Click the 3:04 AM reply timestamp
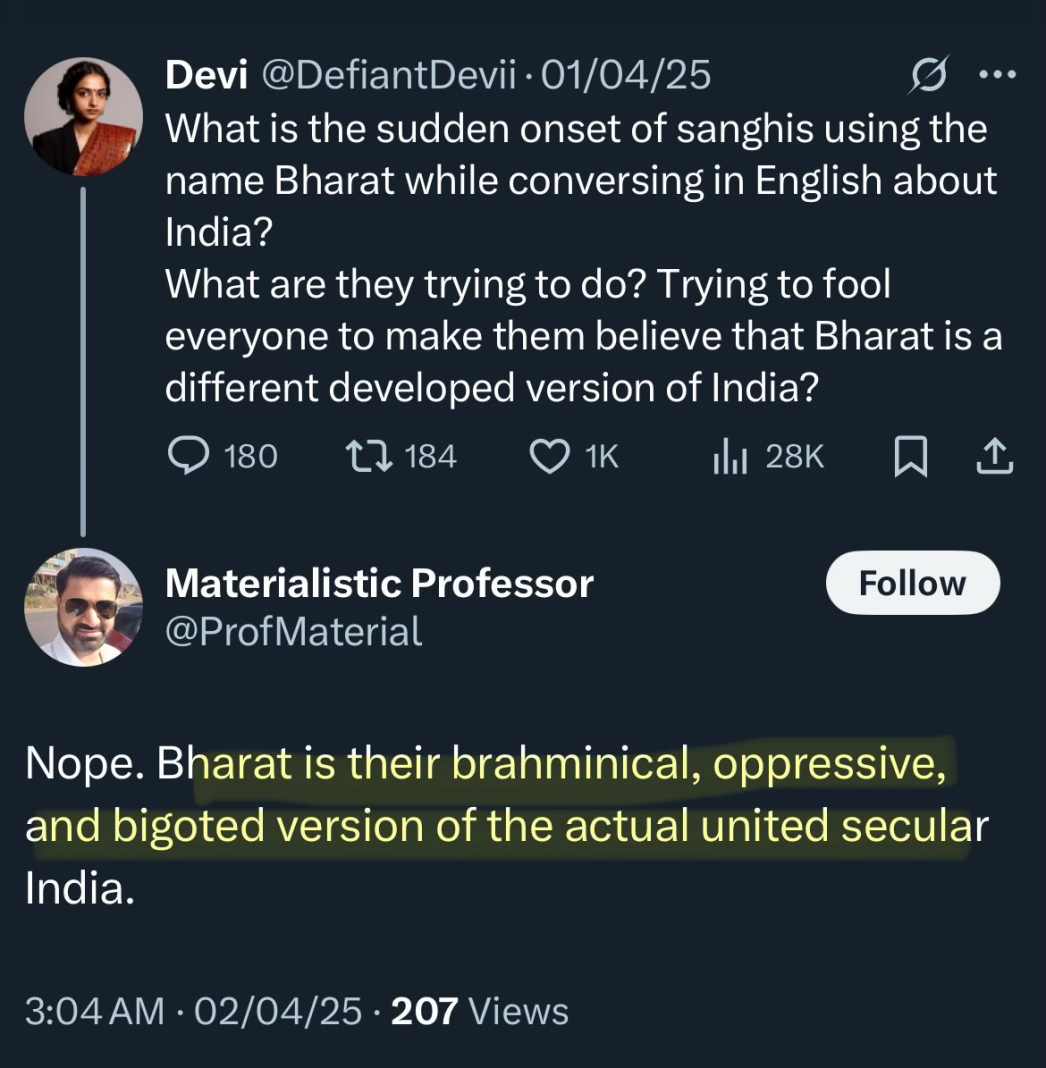This screenshot has height=1068, width=1046. coord(94,1011)
